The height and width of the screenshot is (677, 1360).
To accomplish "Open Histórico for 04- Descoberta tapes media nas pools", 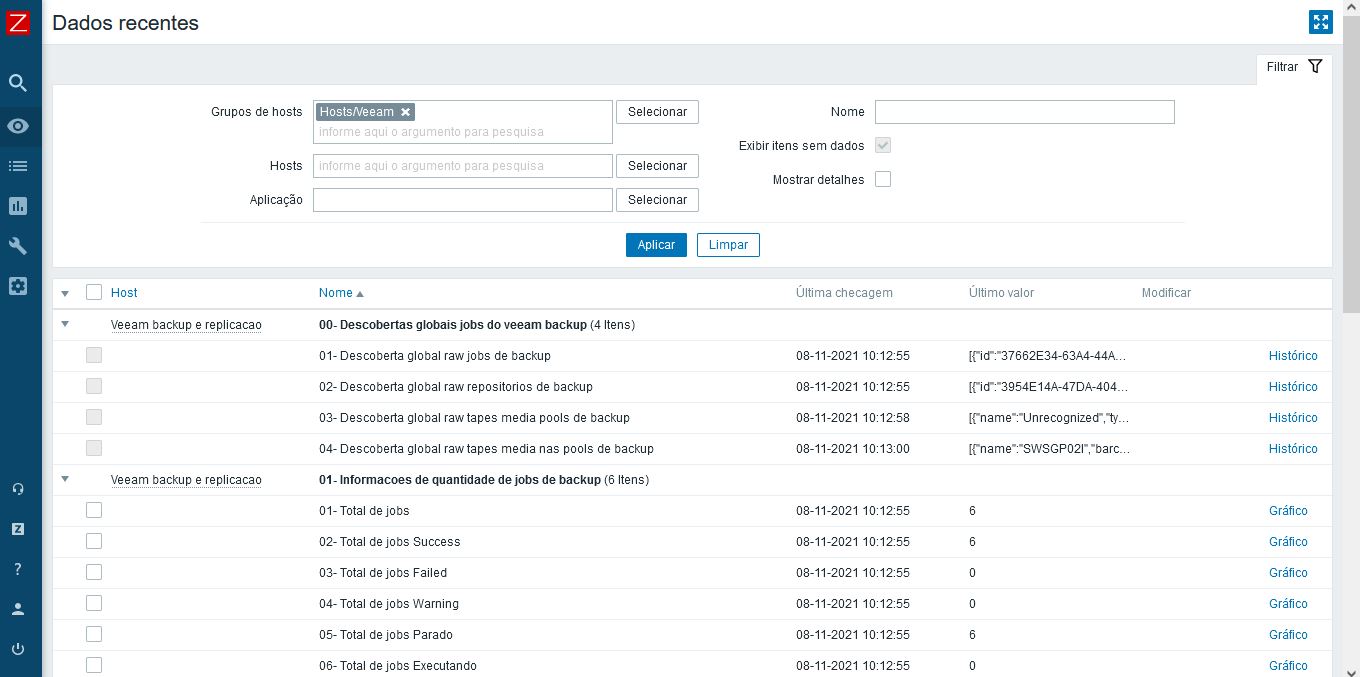I will (1293, 449).
